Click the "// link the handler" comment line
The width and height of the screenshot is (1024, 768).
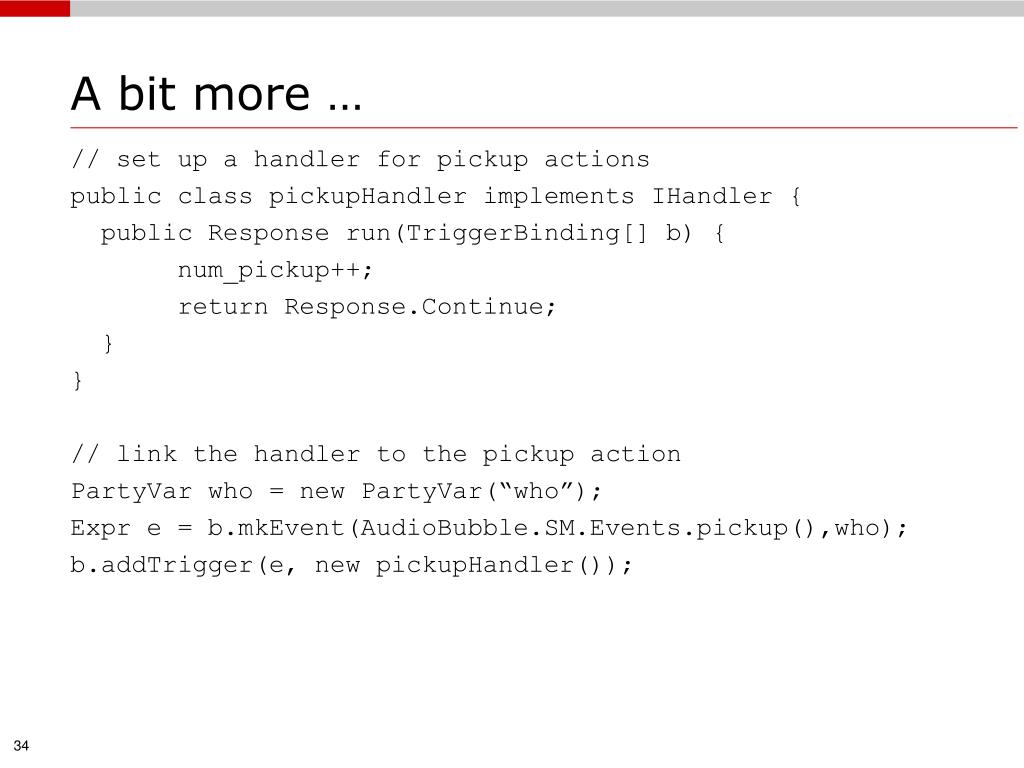pos(375,455)
